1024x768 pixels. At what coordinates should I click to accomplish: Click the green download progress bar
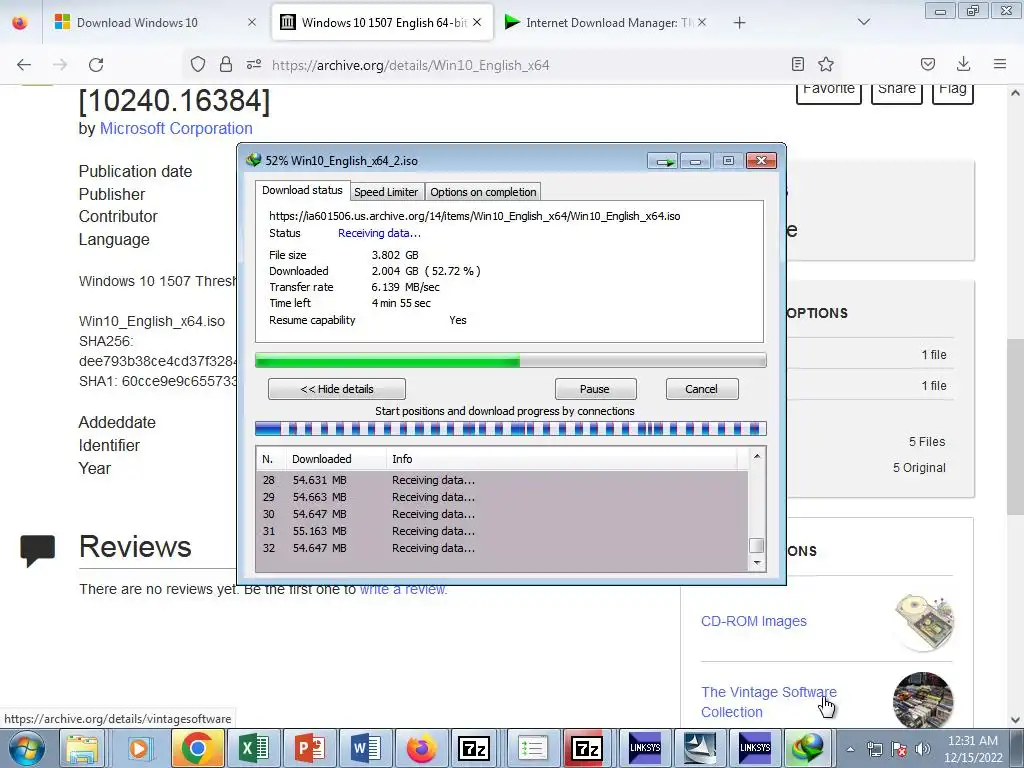(511, 360)
